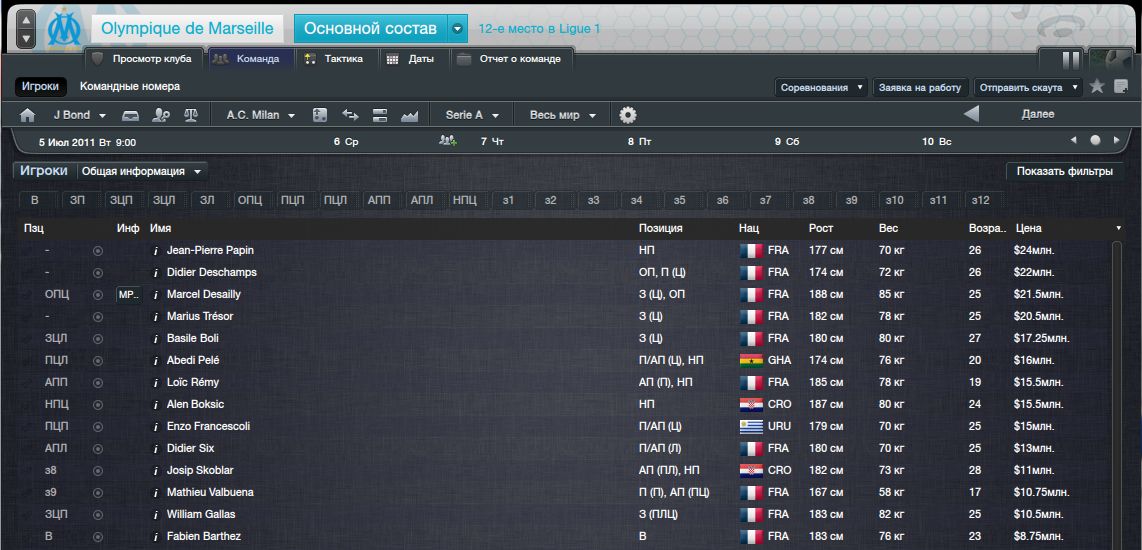Switch to the Даты tab
This screenshot has width=1142, height=550.
tap(412, 59)
